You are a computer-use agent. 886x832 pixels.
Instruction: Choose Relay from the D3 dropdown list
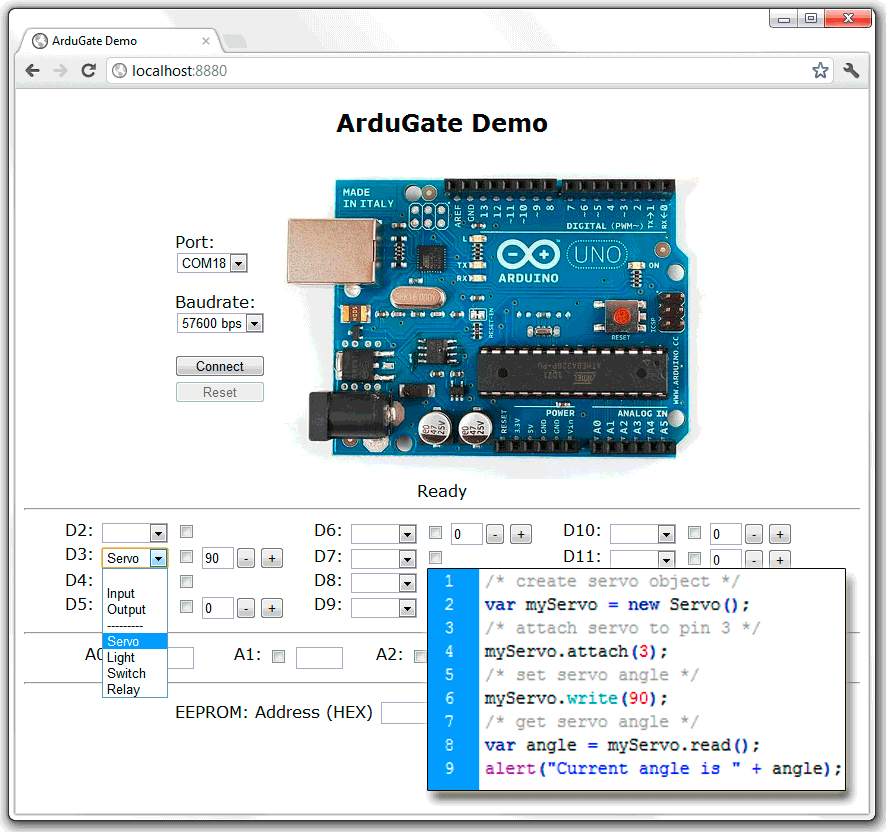pyautogui.click(x=134, y=689)
